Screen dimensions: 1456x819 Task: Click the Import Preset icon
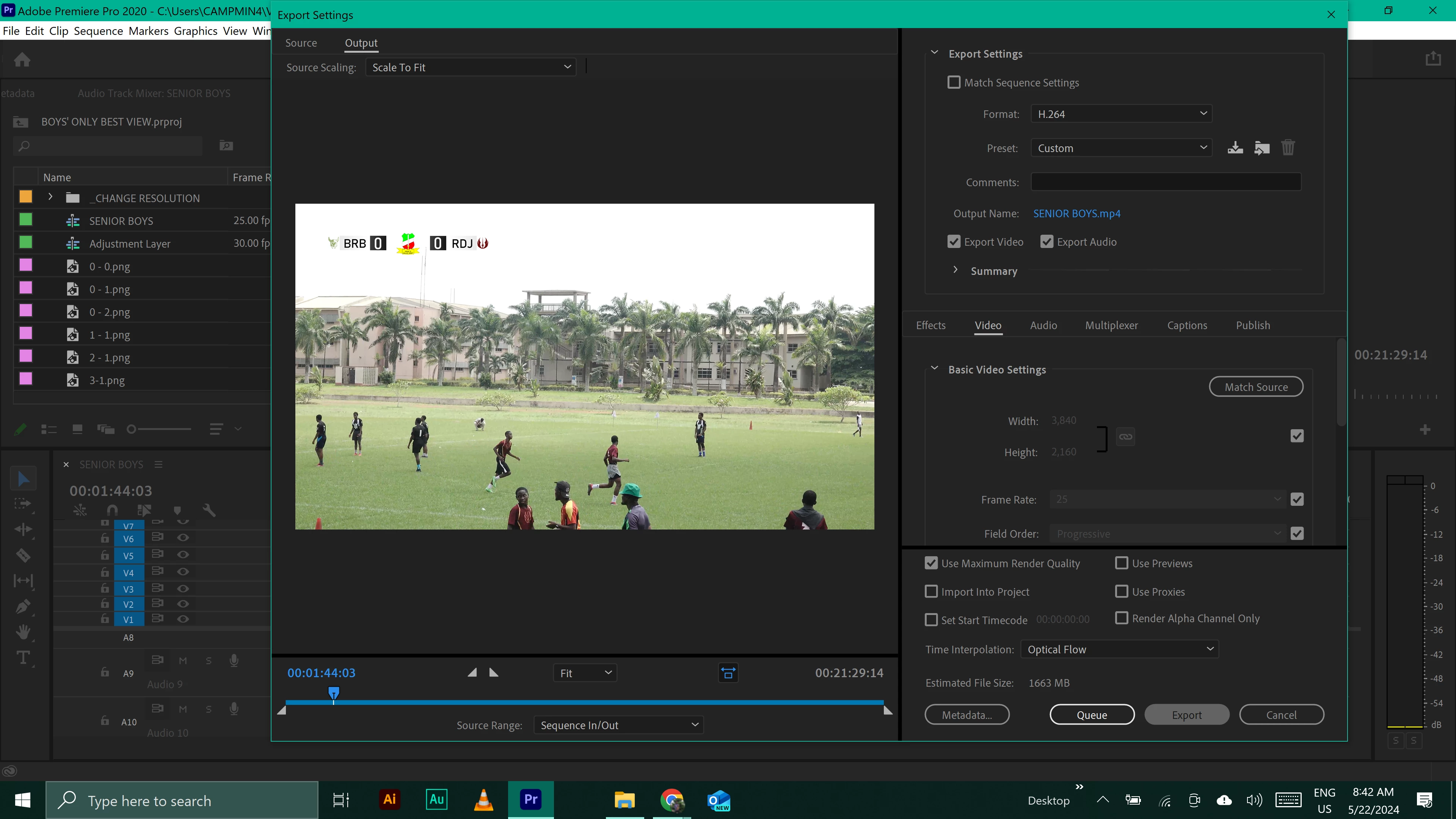[1261, 148]
